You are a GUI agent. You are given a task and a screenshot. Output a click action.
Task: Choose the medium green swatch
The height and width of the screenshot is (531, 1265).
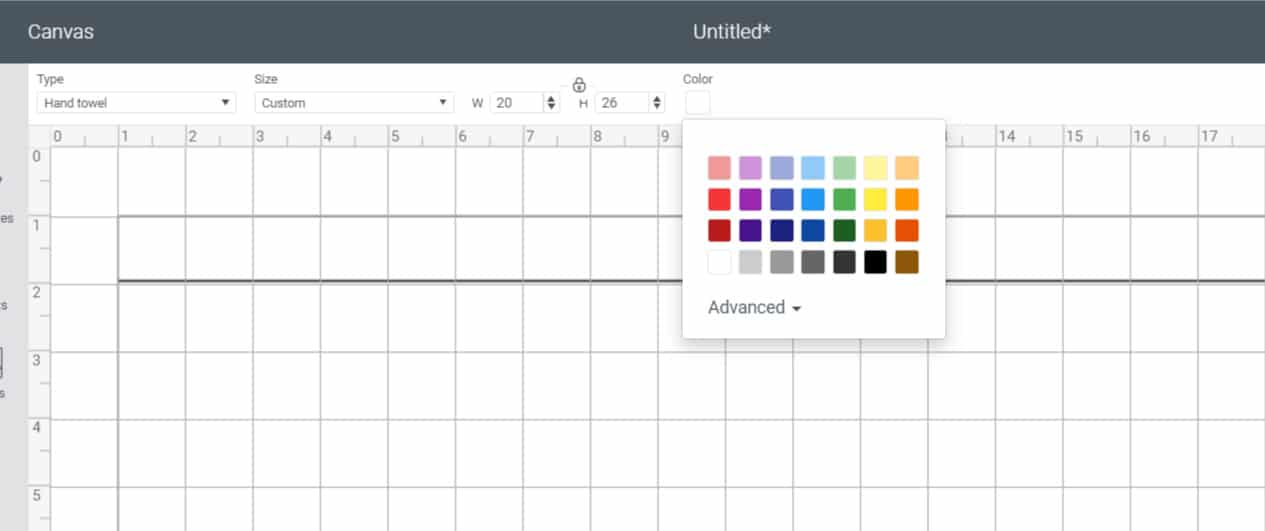click(x=845, y=199)
